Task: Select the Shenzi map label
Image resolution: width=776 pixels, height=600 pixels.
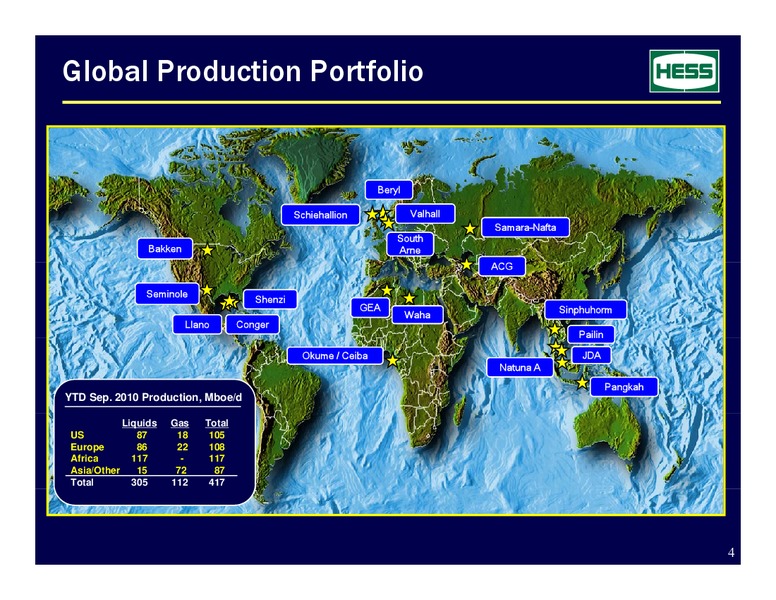Action: click(270, 299)
